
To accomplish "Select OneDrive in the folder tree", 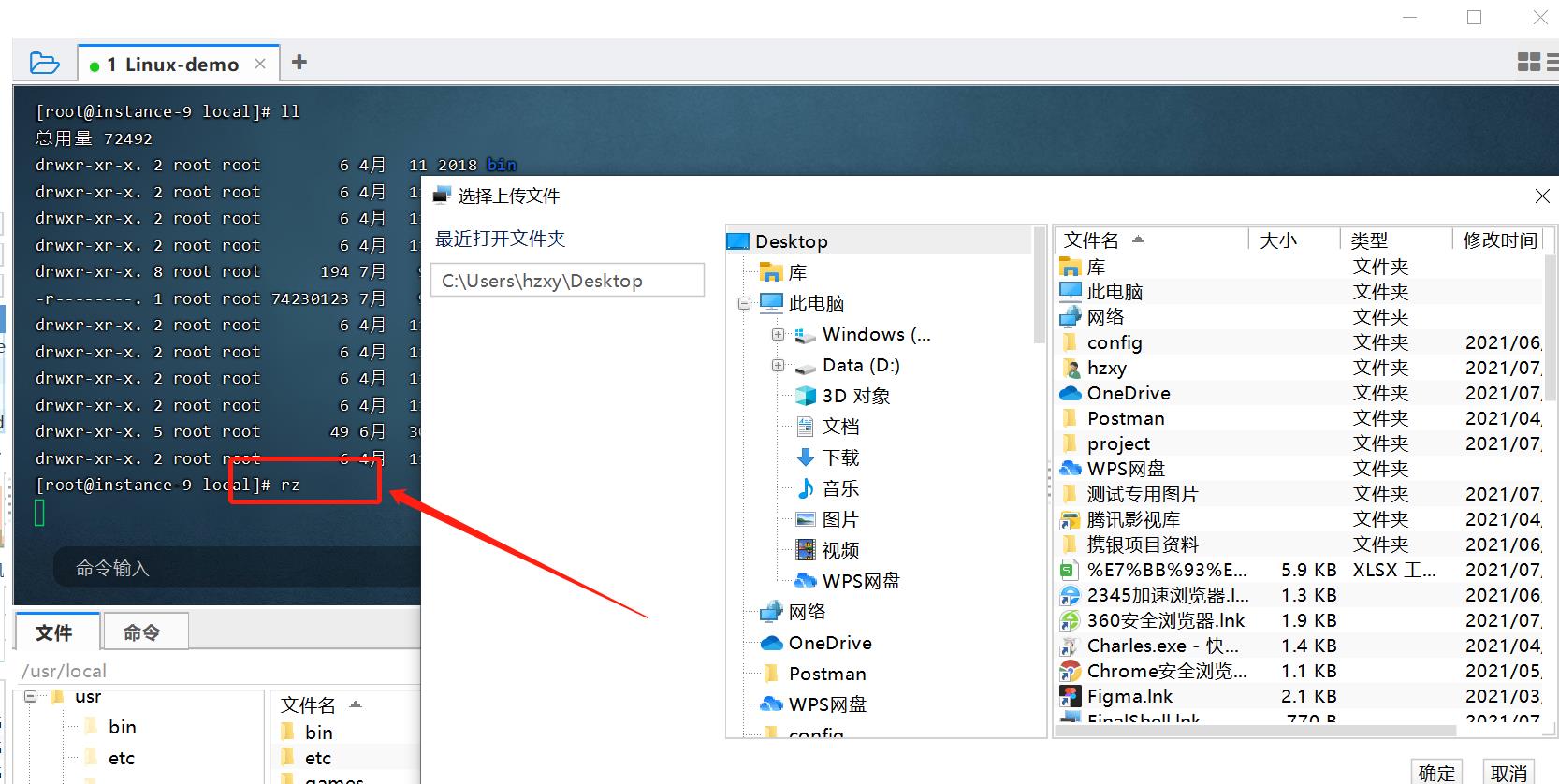I will pyautogui.click(x=829, y=643).
